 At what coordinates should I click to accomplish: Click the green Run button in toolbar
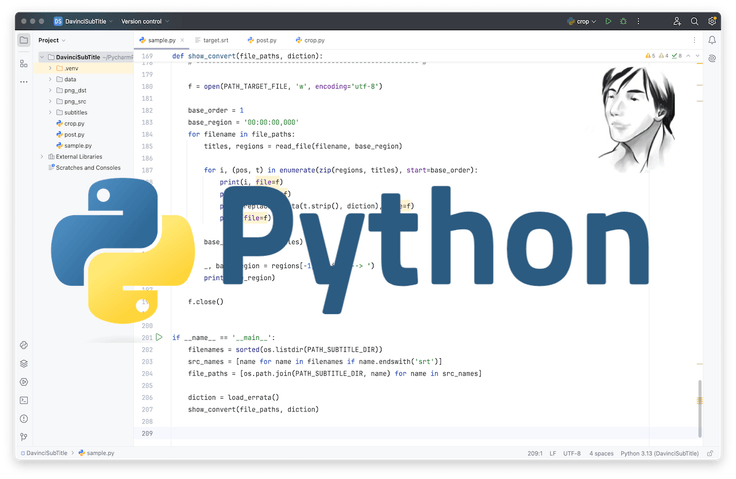608,20
